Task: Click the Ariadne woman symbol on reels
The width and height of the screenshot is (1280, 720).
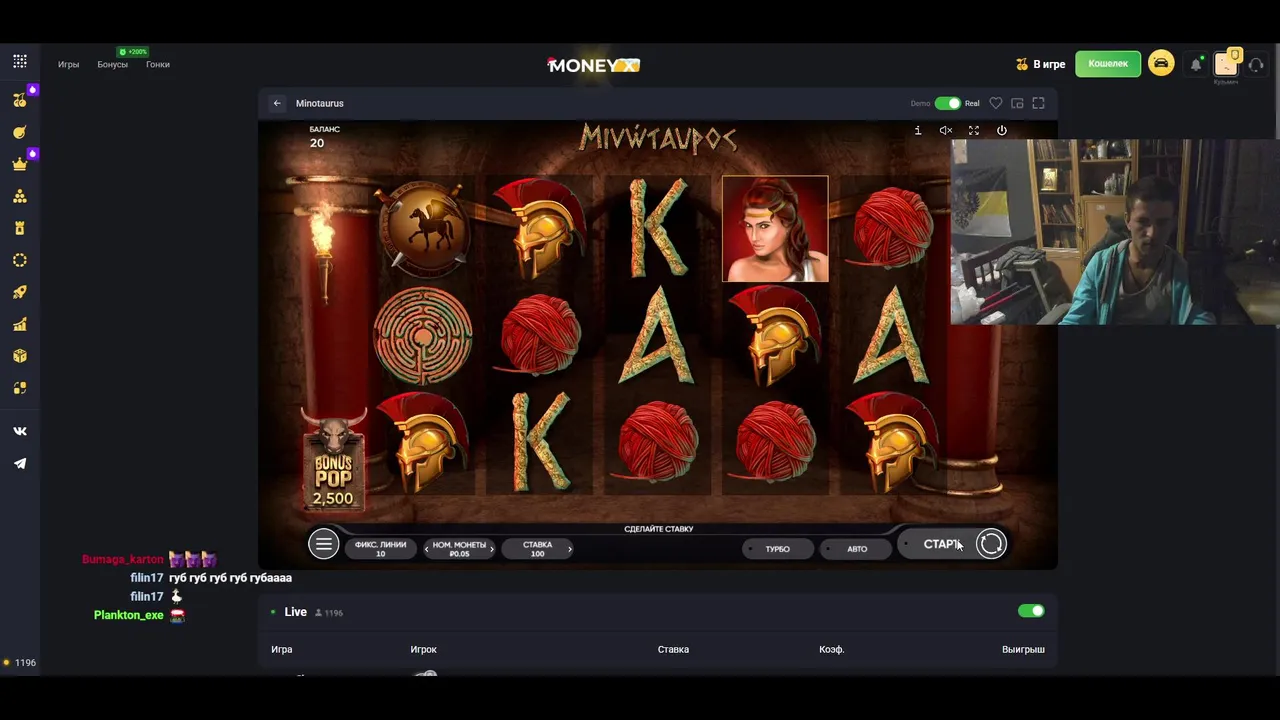Action: (775, 229)
